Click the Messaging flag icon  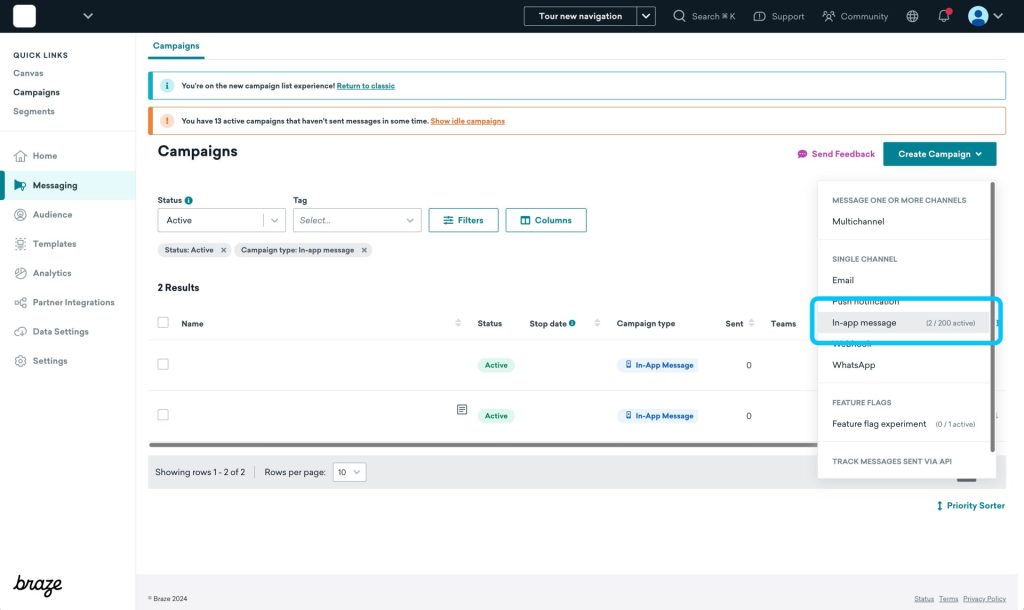20,185
